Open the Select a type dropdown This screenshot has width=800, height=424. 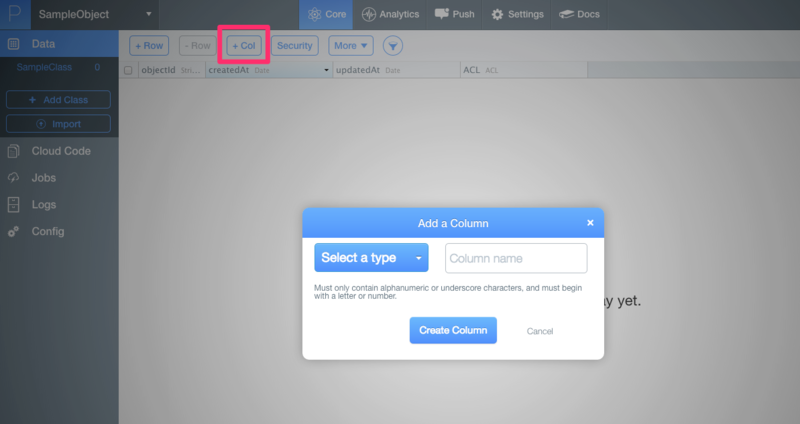tap(371, 258)
